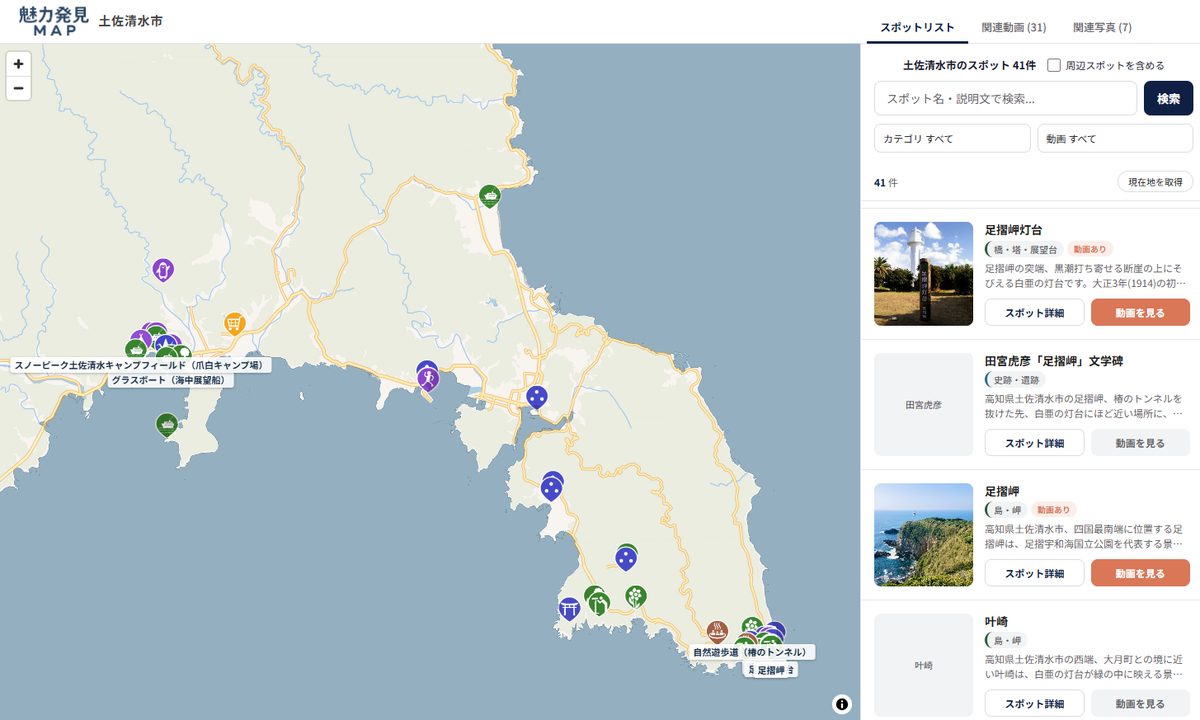Open the 動画 すべて dropdown
Viewport: 1200px width, 720px height.
coord(1115,138)
